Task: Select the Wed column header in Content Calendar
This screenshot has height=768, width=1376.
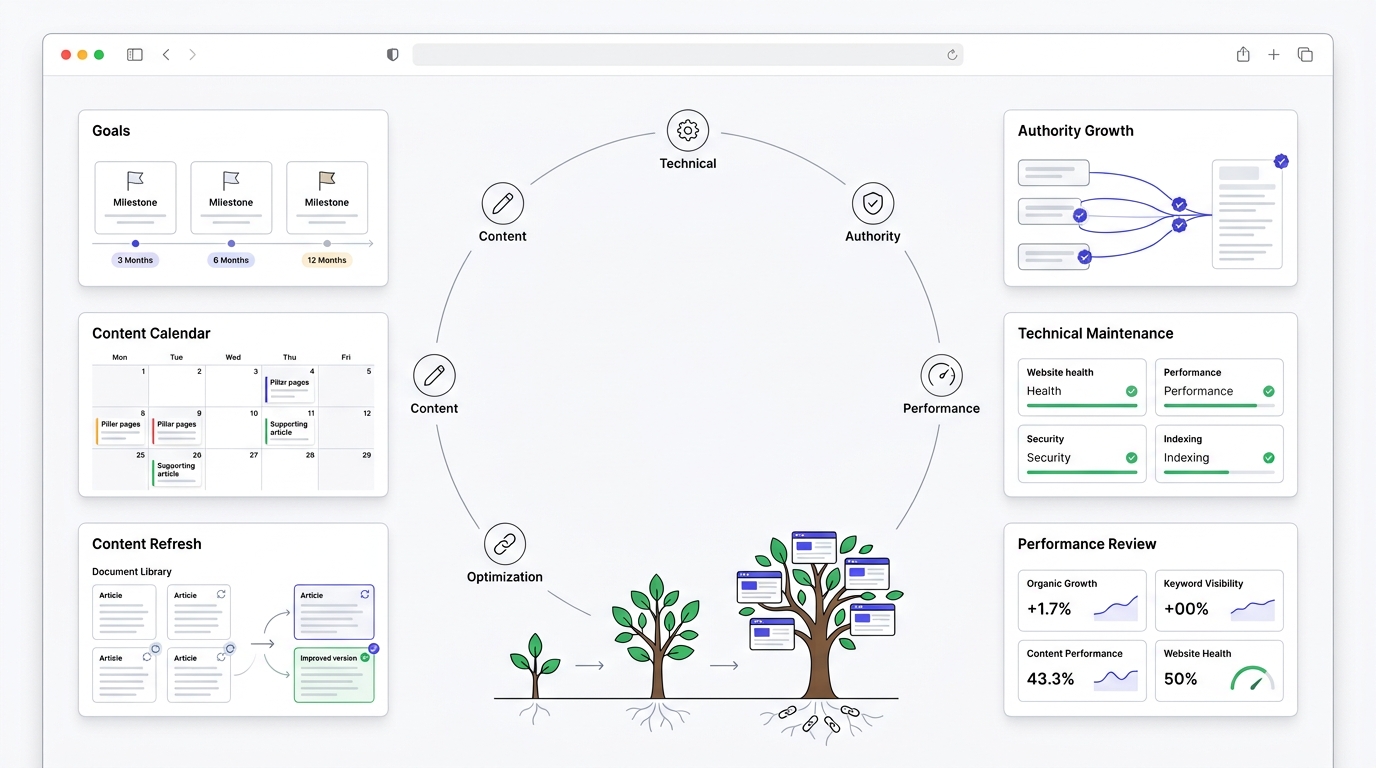Action: pos(233,357)
